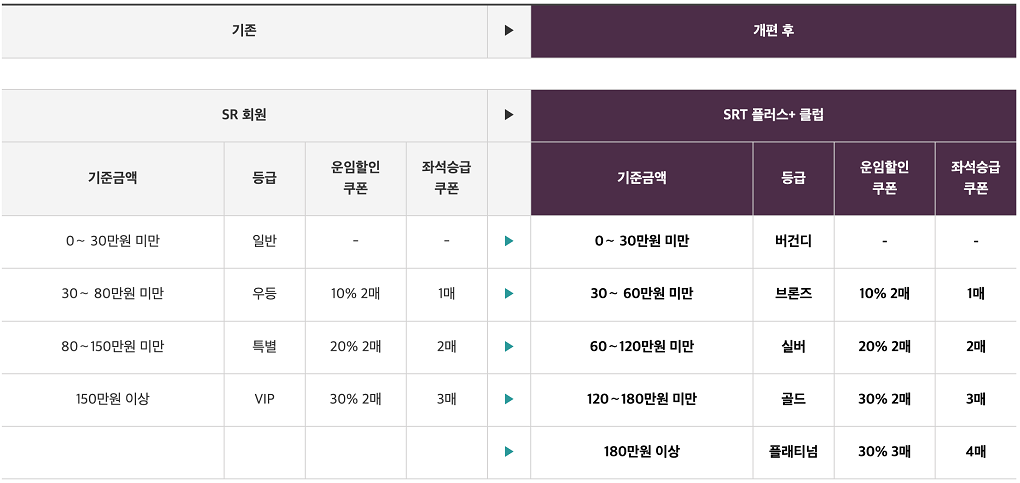Click the teal arrow in the 일반 row
Screen dimensions: 1020x483
(509, 241)
